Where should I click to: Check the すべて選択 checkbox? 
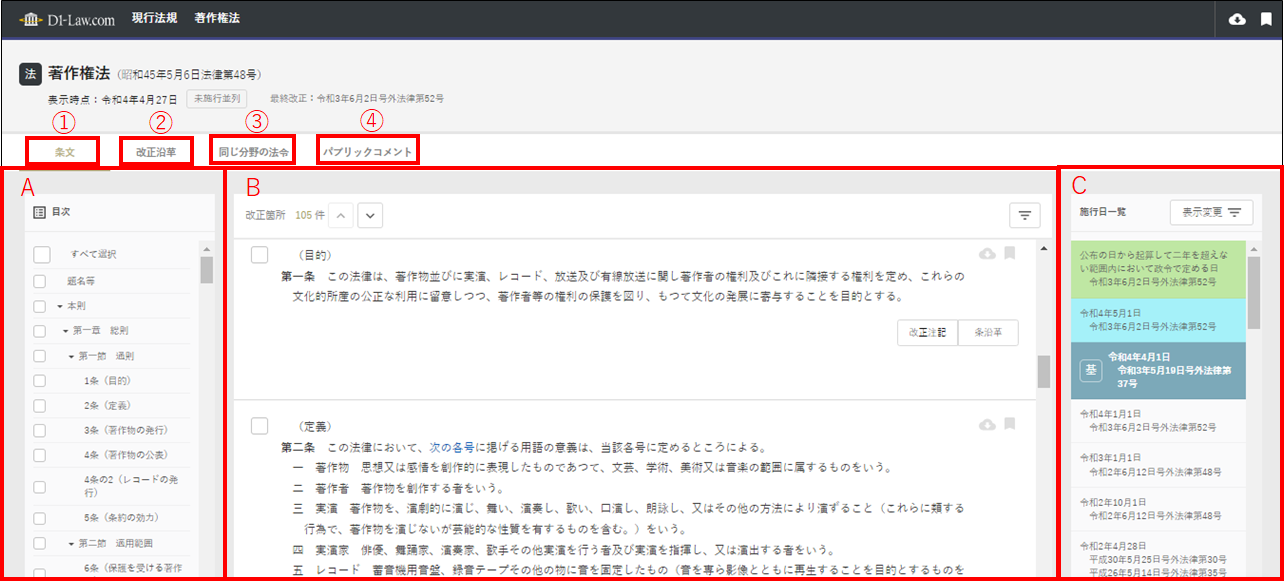[41, 254]
